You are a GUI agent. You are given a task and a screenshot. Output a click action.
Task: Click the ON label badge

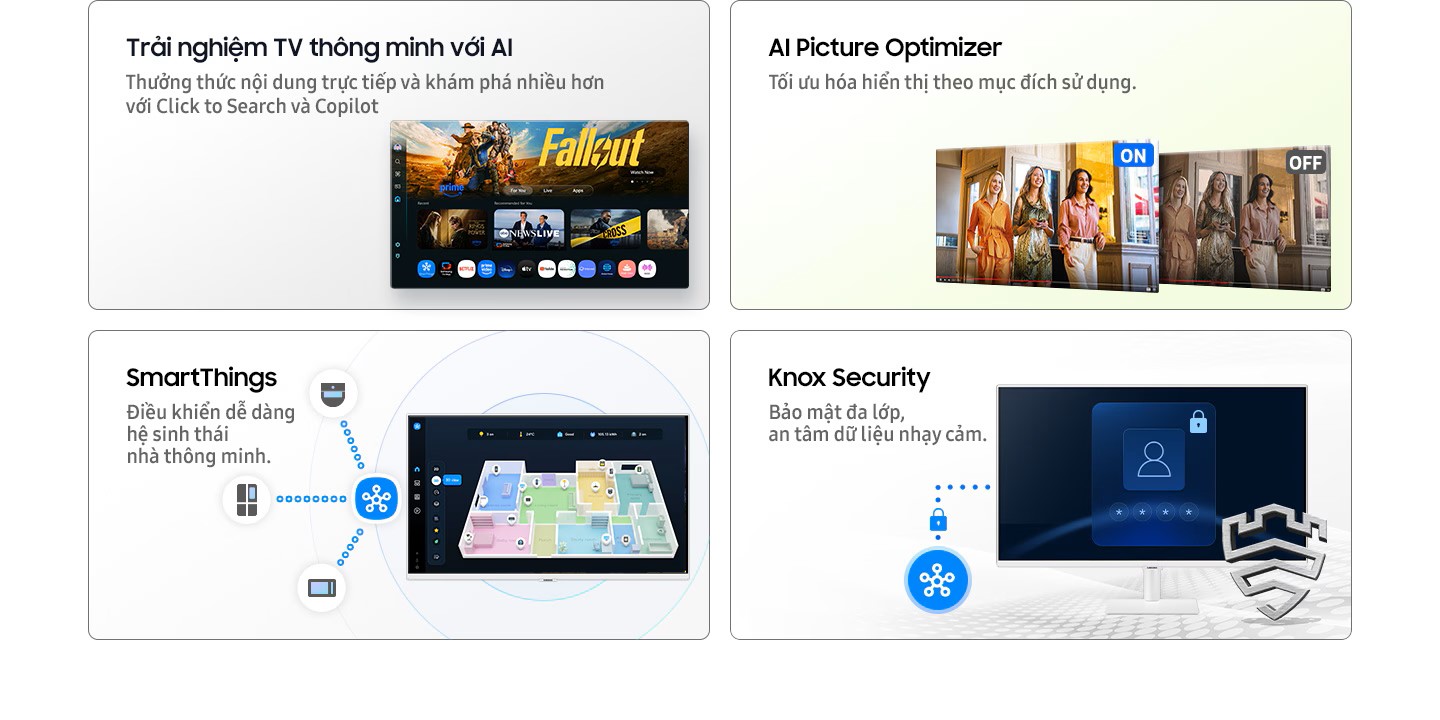coord(1133,155)
